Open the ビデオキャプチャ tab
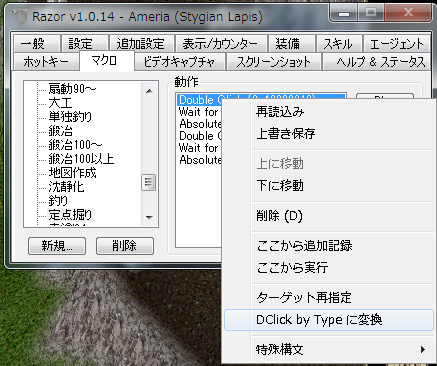The height and width of the screenshot is (366, 437). 180,62
